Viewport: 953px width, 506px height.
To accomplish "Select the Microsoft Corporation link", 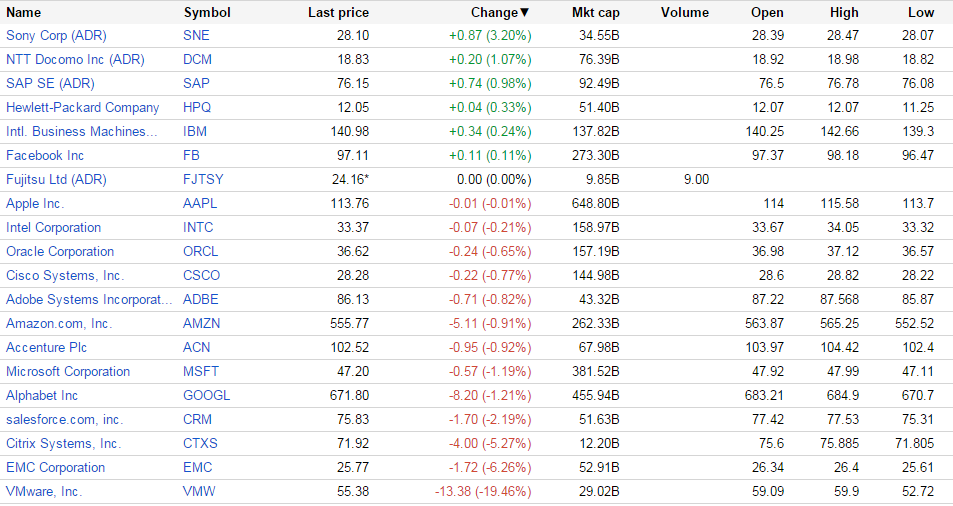I will click(68, 371).
